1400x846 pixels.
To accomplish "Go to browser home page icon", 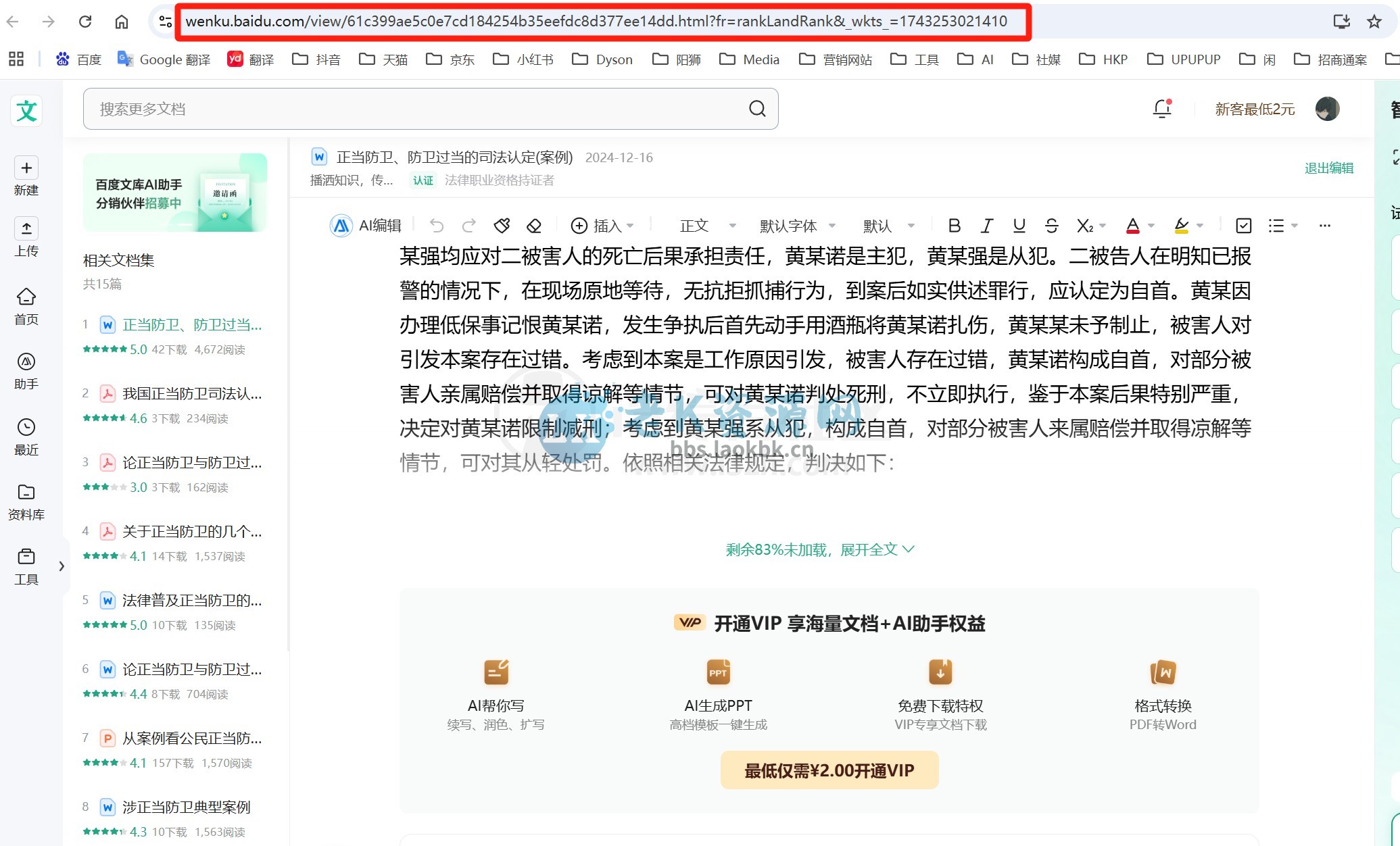I will click(x=122, y=22).
